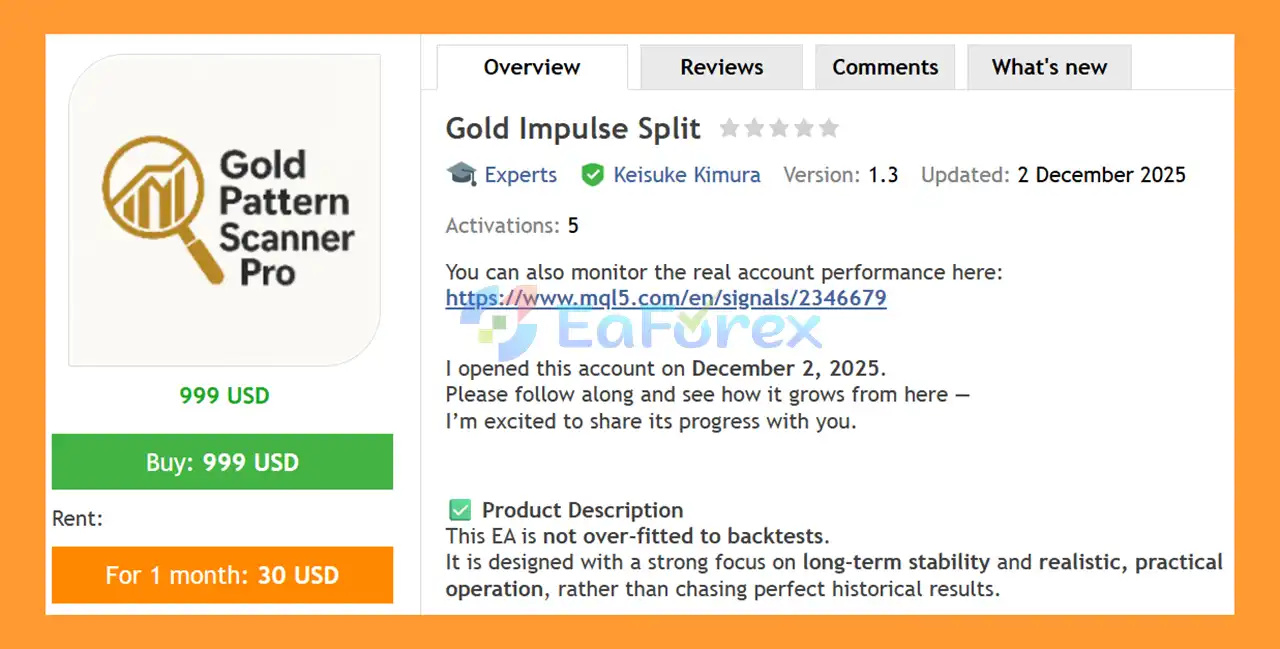The height and width of the screenshot is (649, 1280).
Task: Open Keisuke Kimura's author profile link
Action: pos(686,175)
